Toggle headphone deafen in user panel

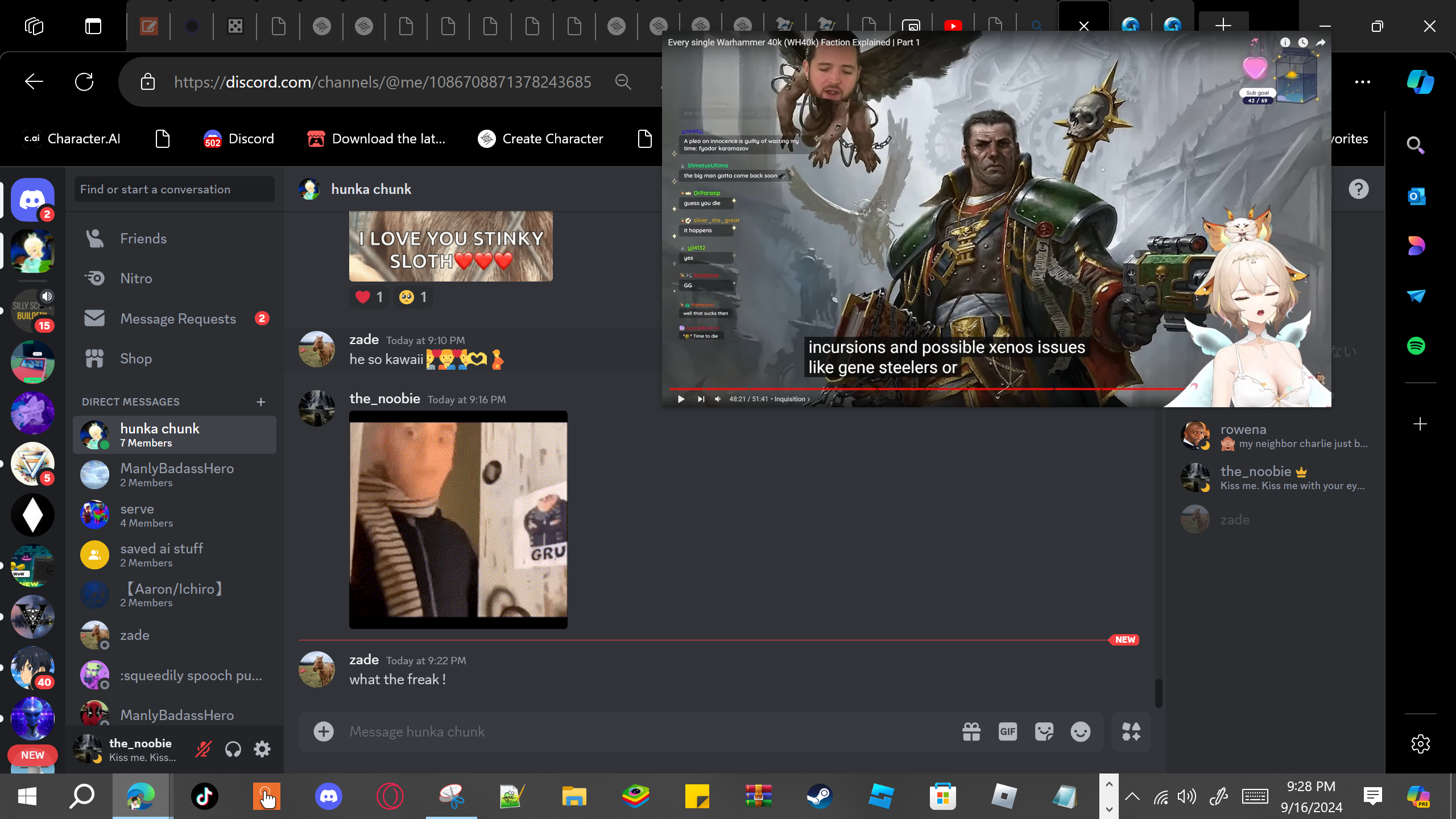[233, 750]
